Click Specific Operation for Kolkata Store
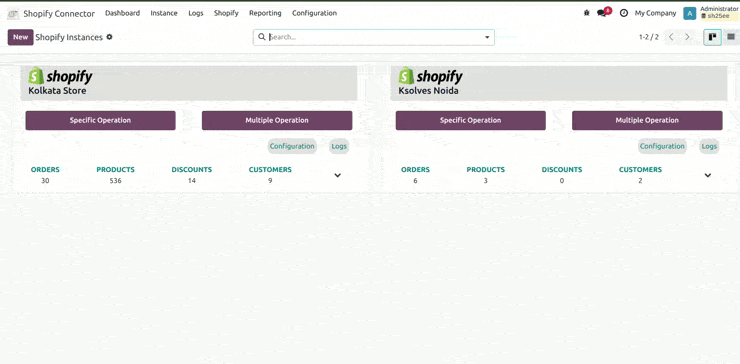The width and height of the screenshot is (740, 364). coord(101,120)
